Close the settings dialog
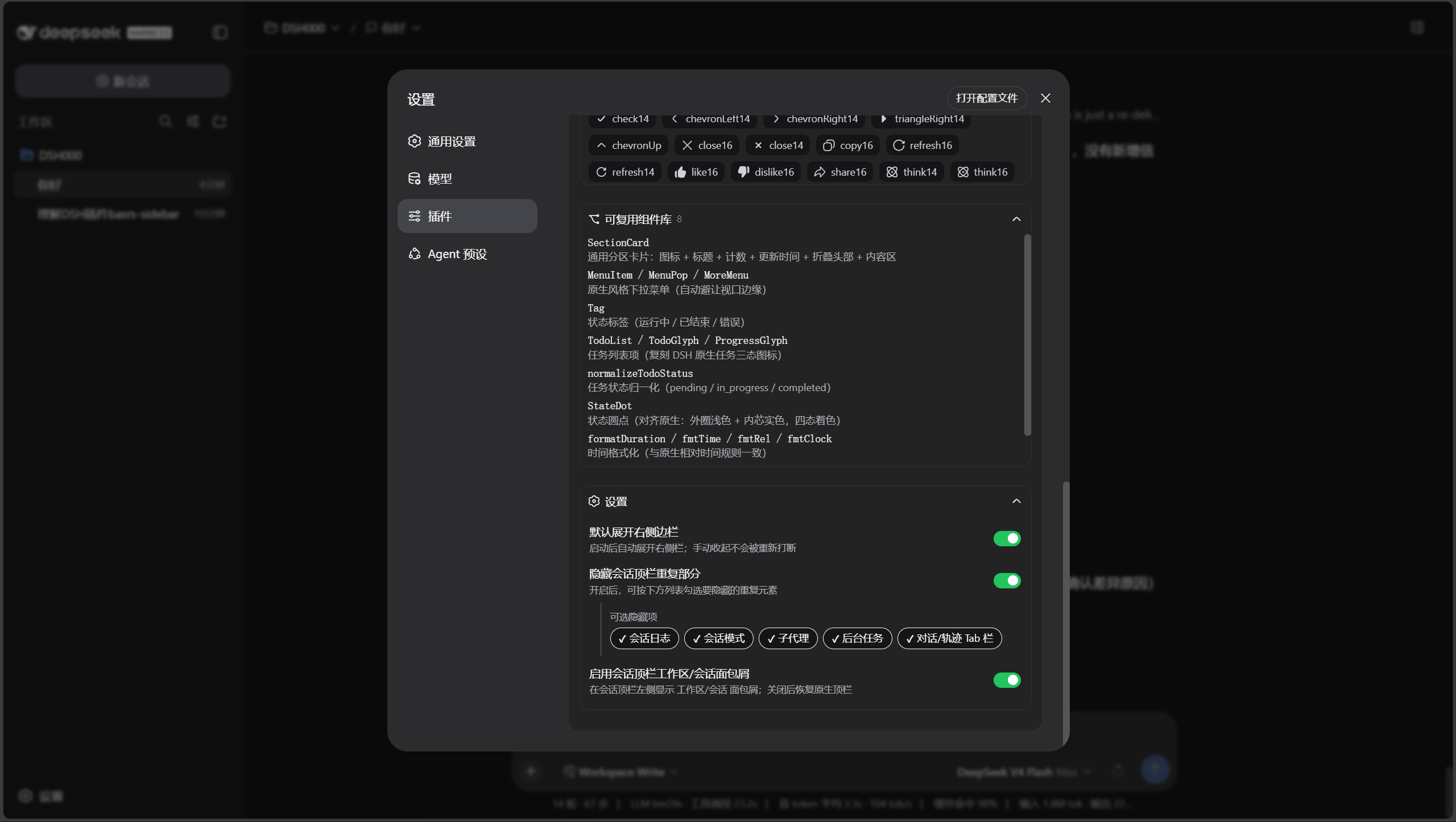The image size is (1456, 822). [1045, 98]
